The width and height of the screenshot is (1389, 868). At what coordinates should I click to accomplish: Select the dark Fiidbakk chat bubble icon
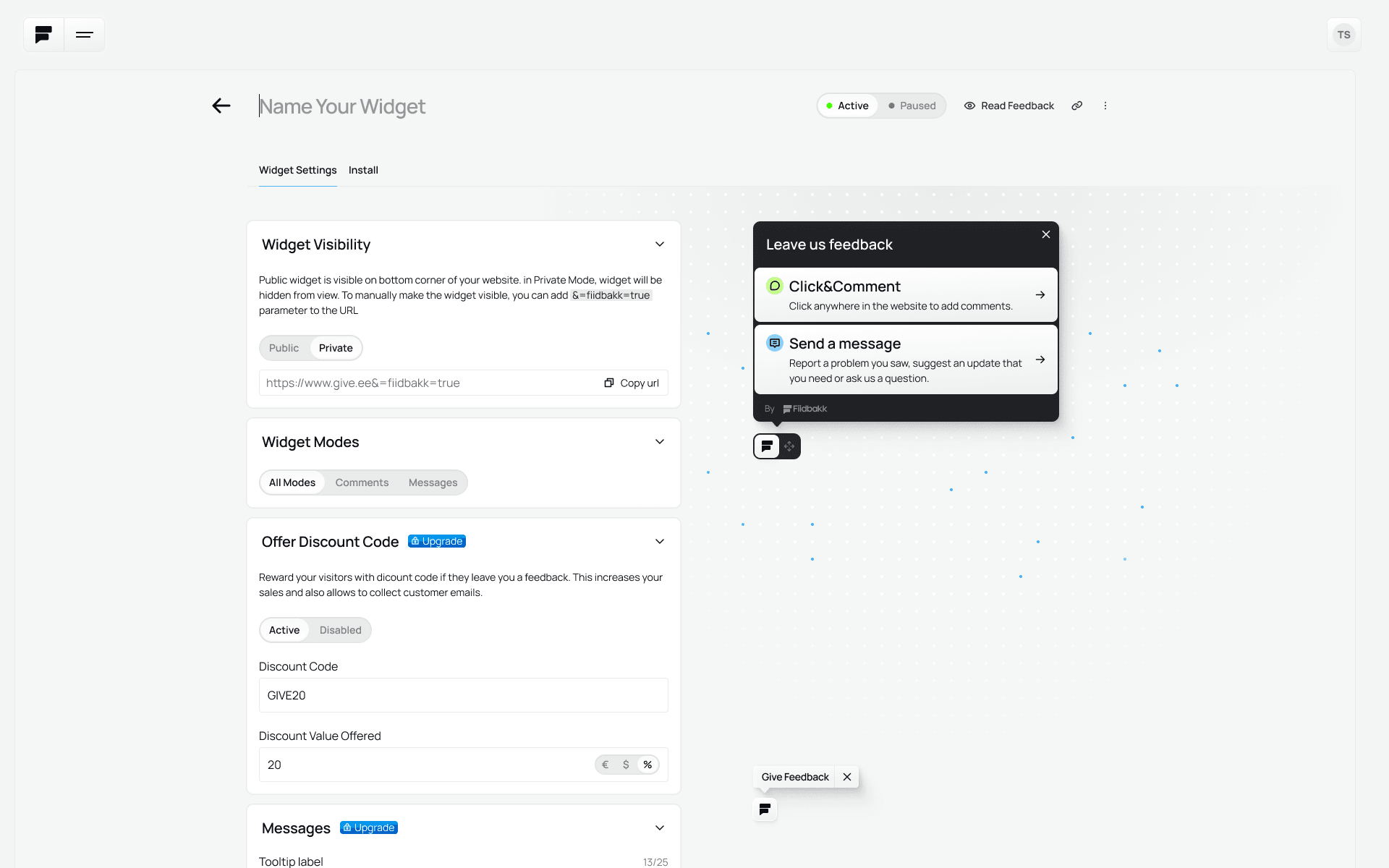(766, 446)
